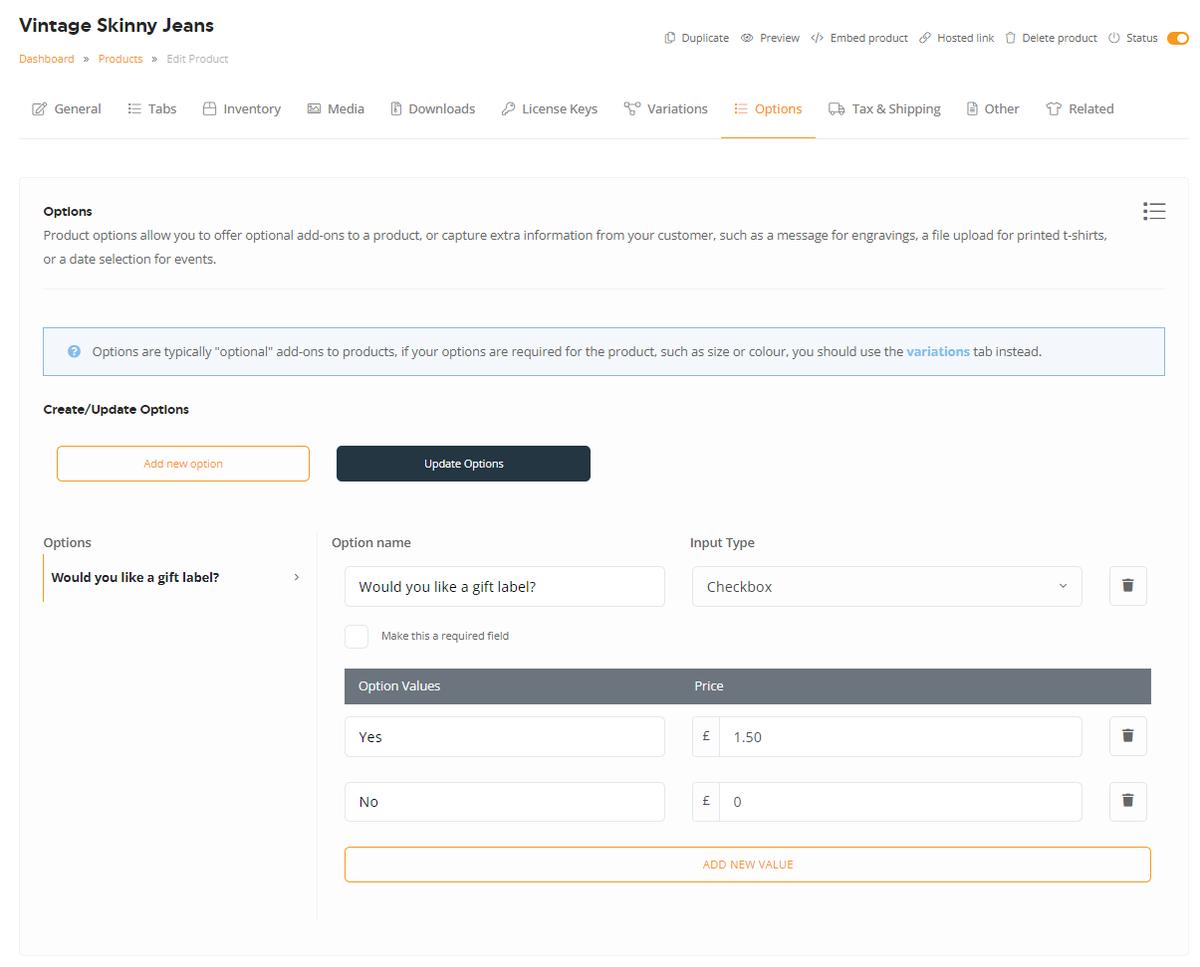
Task: Delete the gift label option via trash icon
Action: coord(1127,586)
